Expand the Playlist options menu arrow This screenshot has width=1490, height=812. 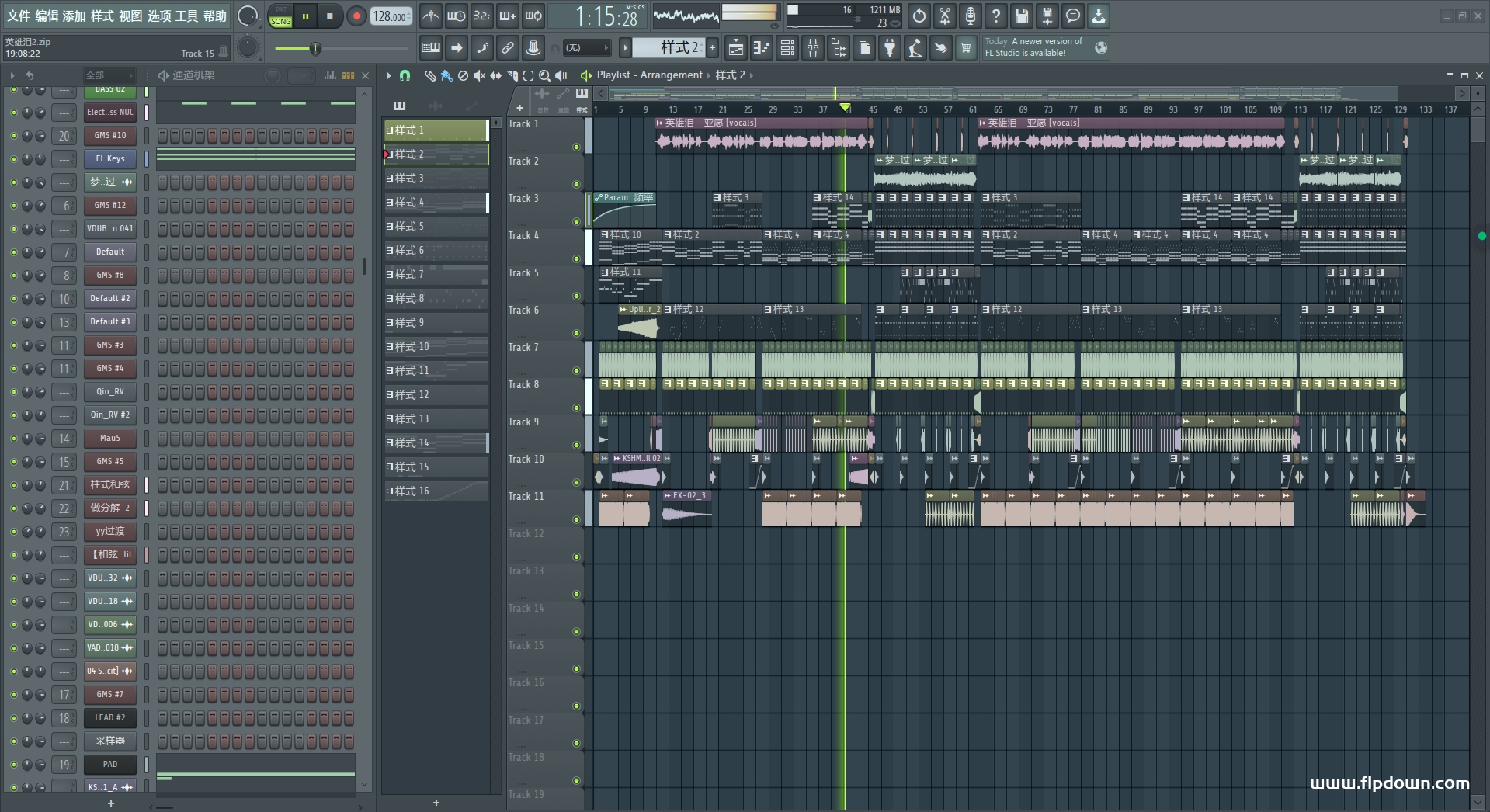(389, 75)
